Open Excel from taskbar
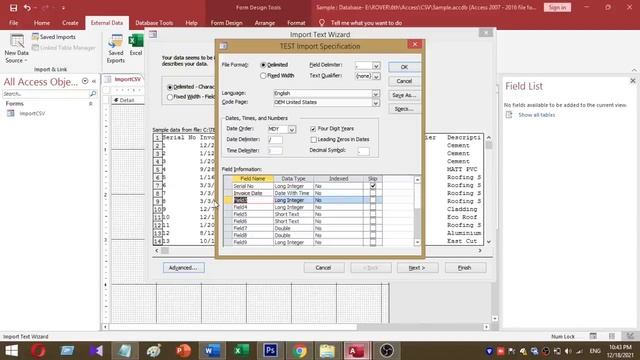This screenshot has width=640, height=360. click(241, 351)
